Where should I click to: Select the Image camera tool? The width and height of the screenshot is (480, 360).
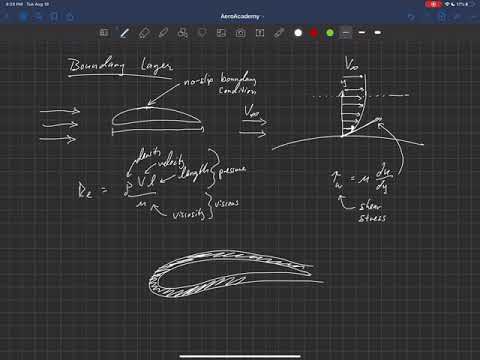coord(240,33)
